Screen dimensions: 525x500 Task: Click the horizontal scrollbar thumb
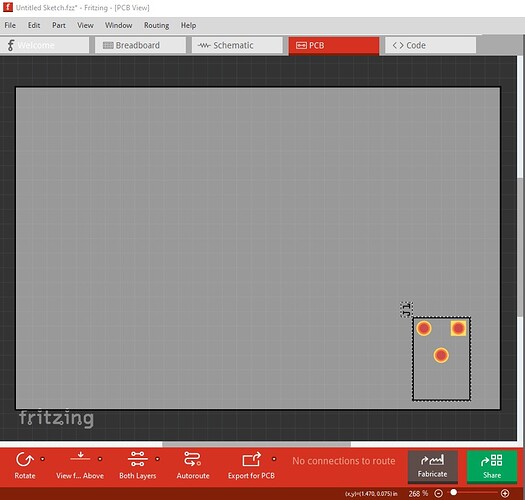pyautogui.click(x=256, y=444)
